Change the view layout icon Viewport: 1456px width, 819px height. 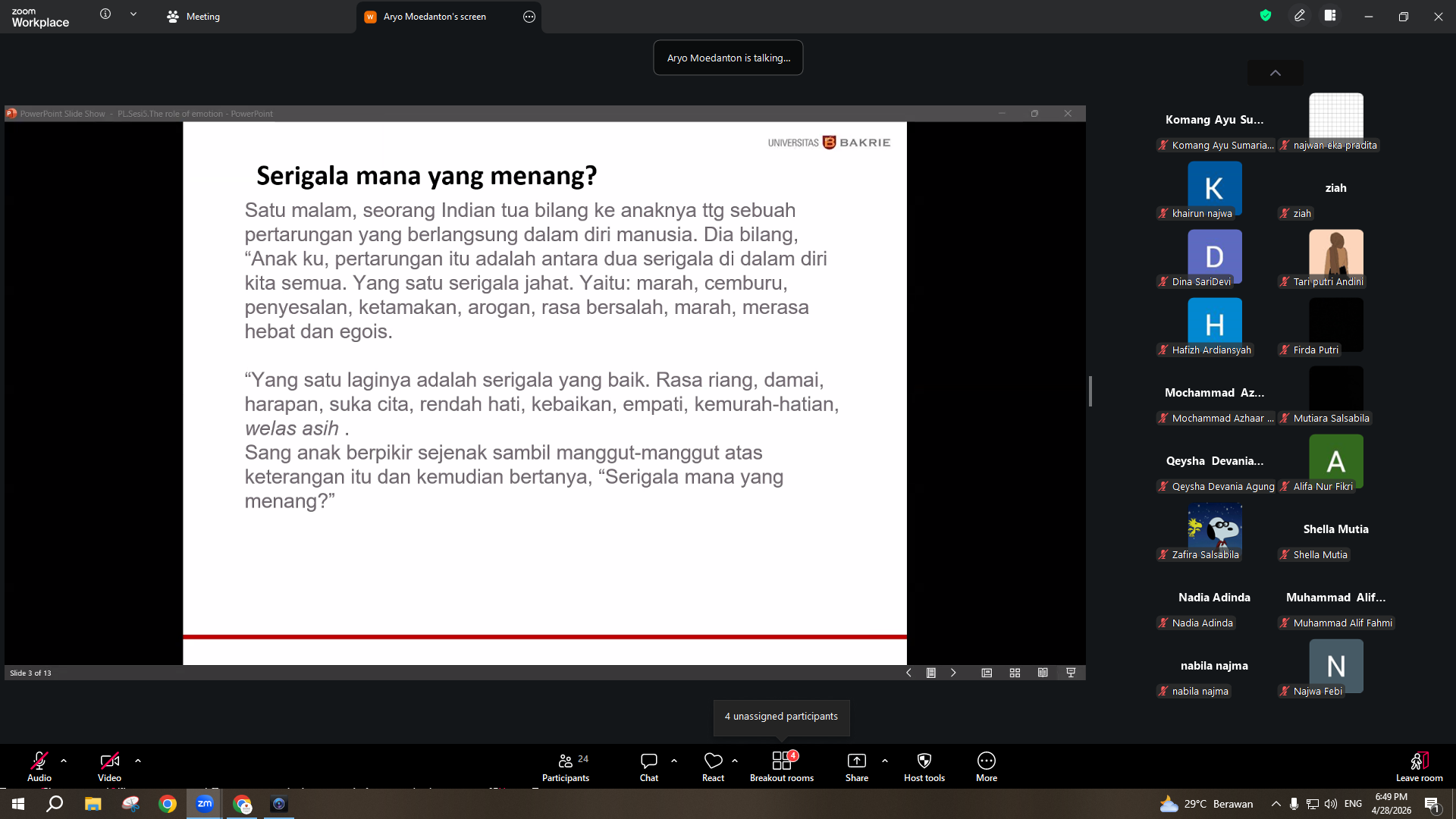point(1330,15)
